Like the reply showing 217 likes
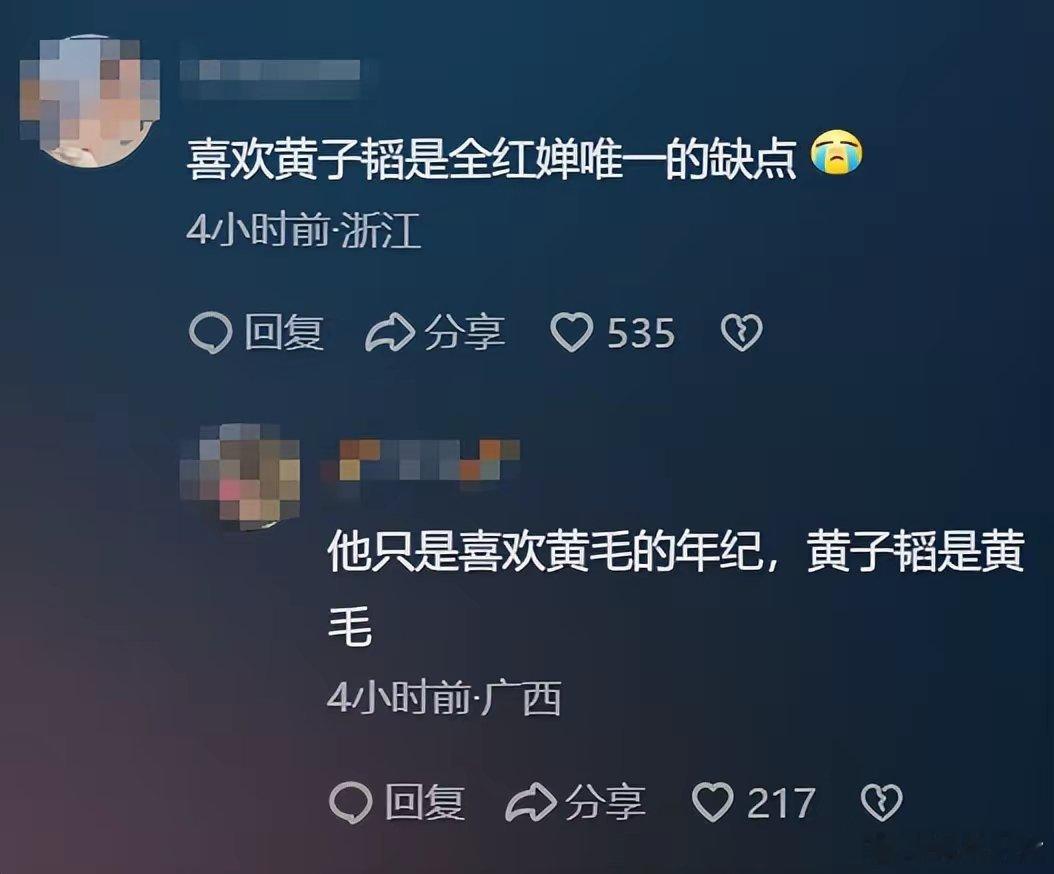Viewport: 1054px width, 874px height. point(713,803)
